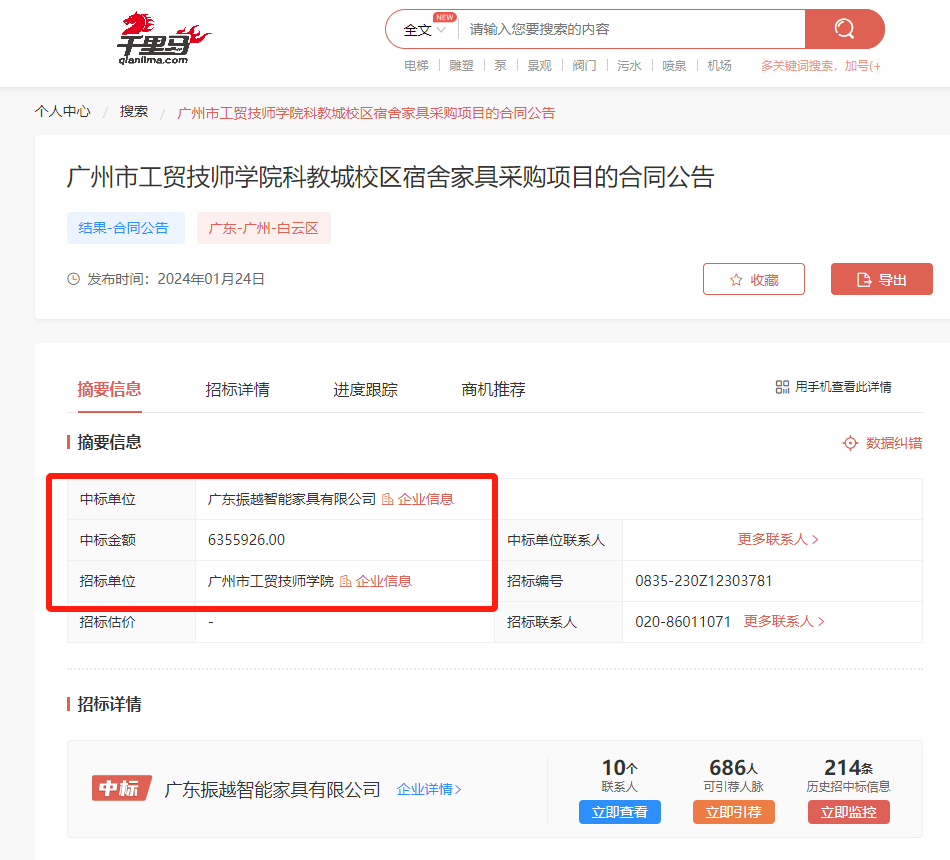This screenshot has width=950, height=860.
Task: Select the tender number 0835-230Z12303781
Action: (x=703, y=581)
